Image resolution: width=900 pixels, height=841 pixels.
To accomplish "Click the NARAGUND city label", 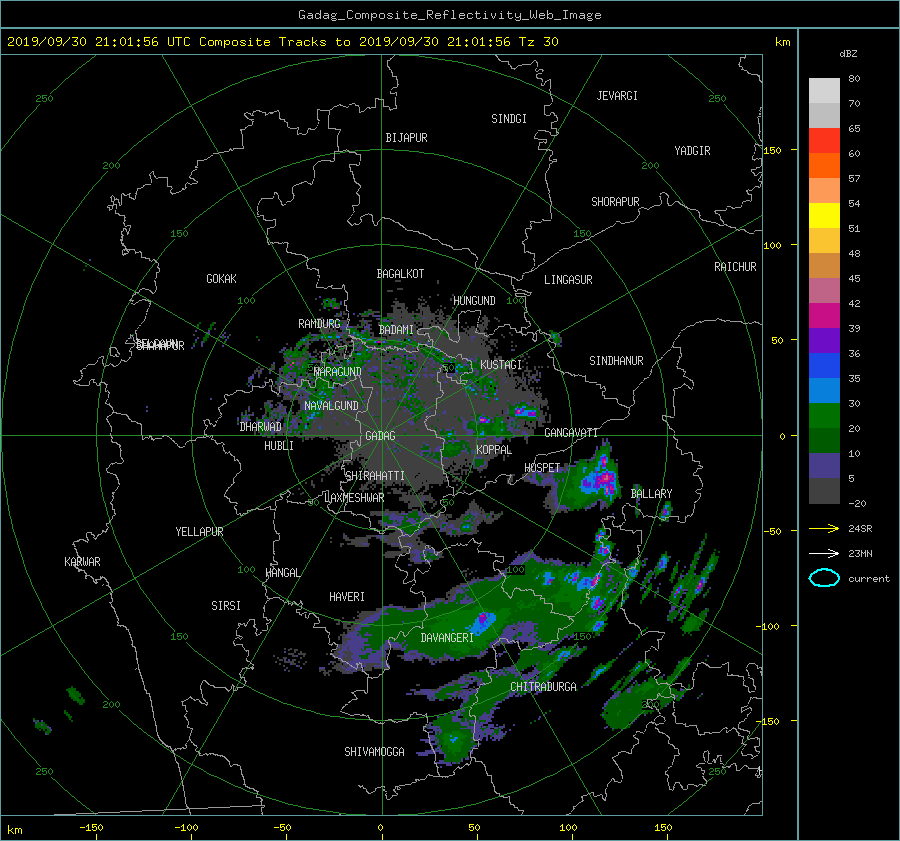I will point(338,372).
